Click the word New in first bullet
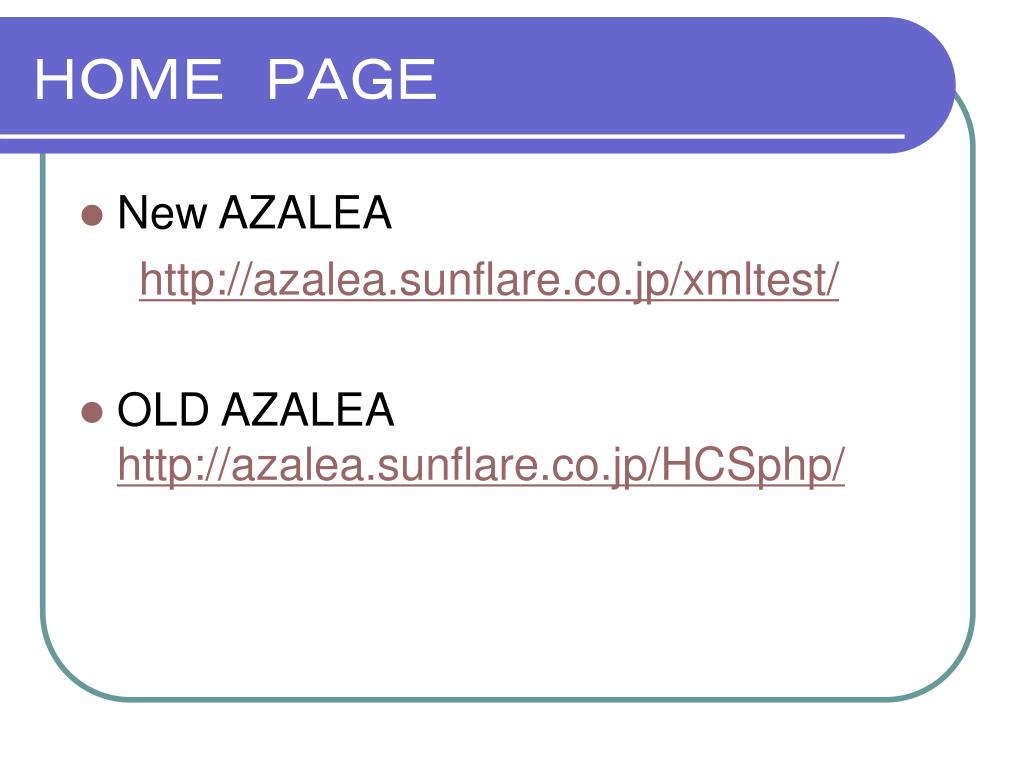Image resolution: width=1024 pixels, height=768 pixels. point(161,213)
